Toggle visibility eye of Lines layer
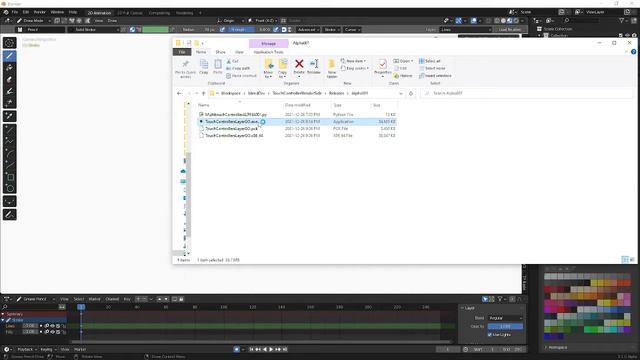Image resolution: width=640 pixels, height=360 pixels. click(52, 326)
